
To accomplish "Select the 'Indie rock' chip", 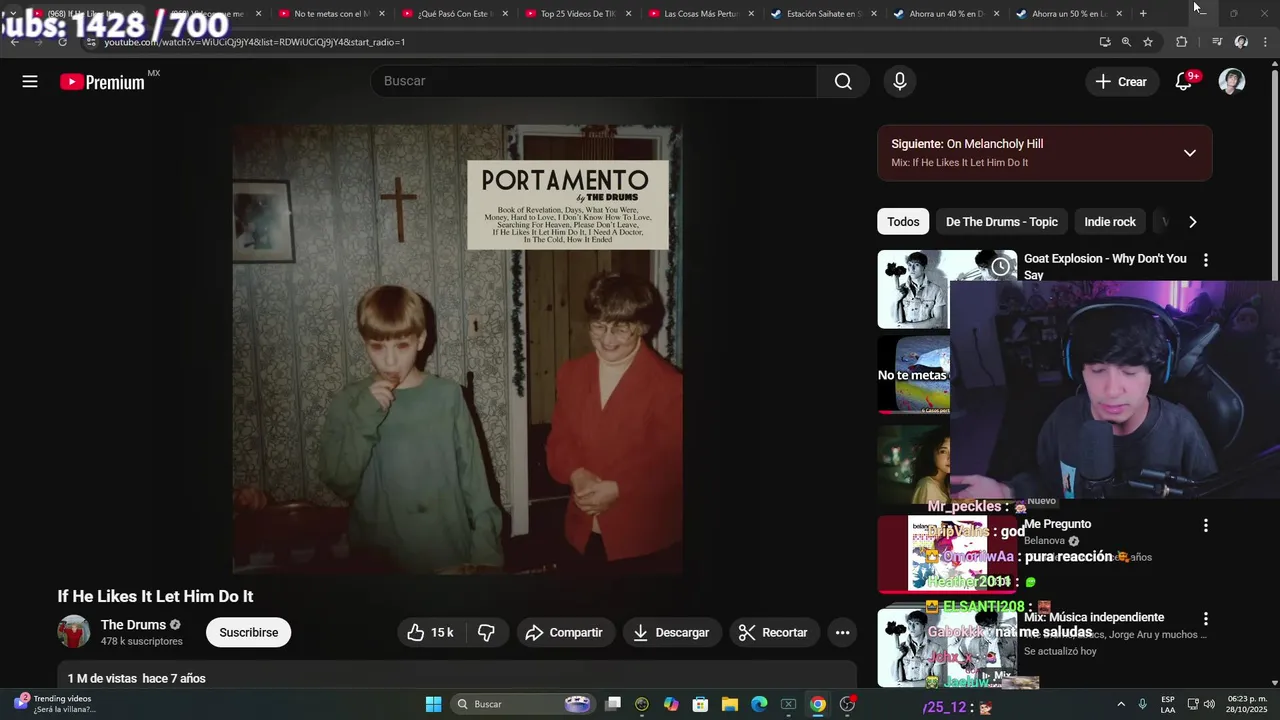I will pos(1110,222).
